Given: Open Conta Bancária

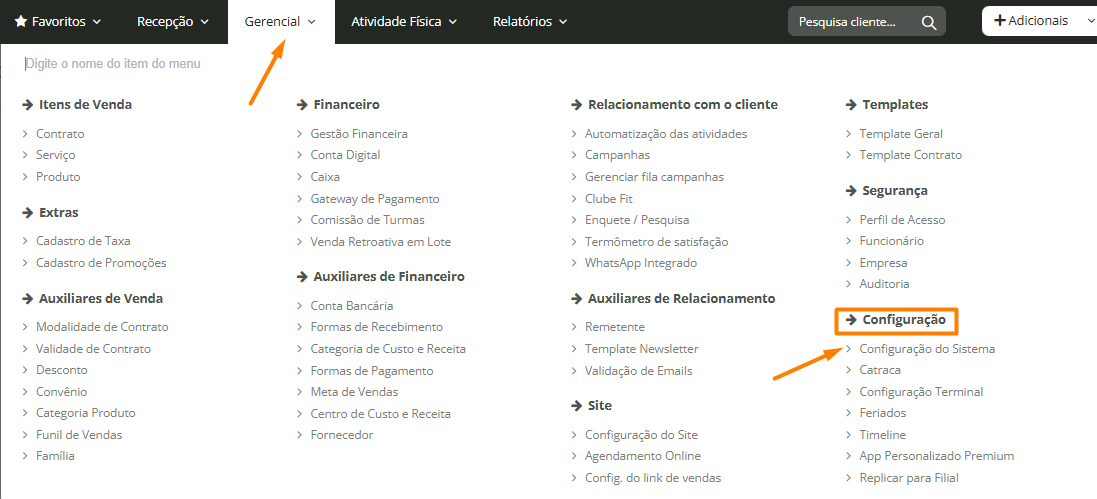Looking at the screenshot, I should (352, 306).
